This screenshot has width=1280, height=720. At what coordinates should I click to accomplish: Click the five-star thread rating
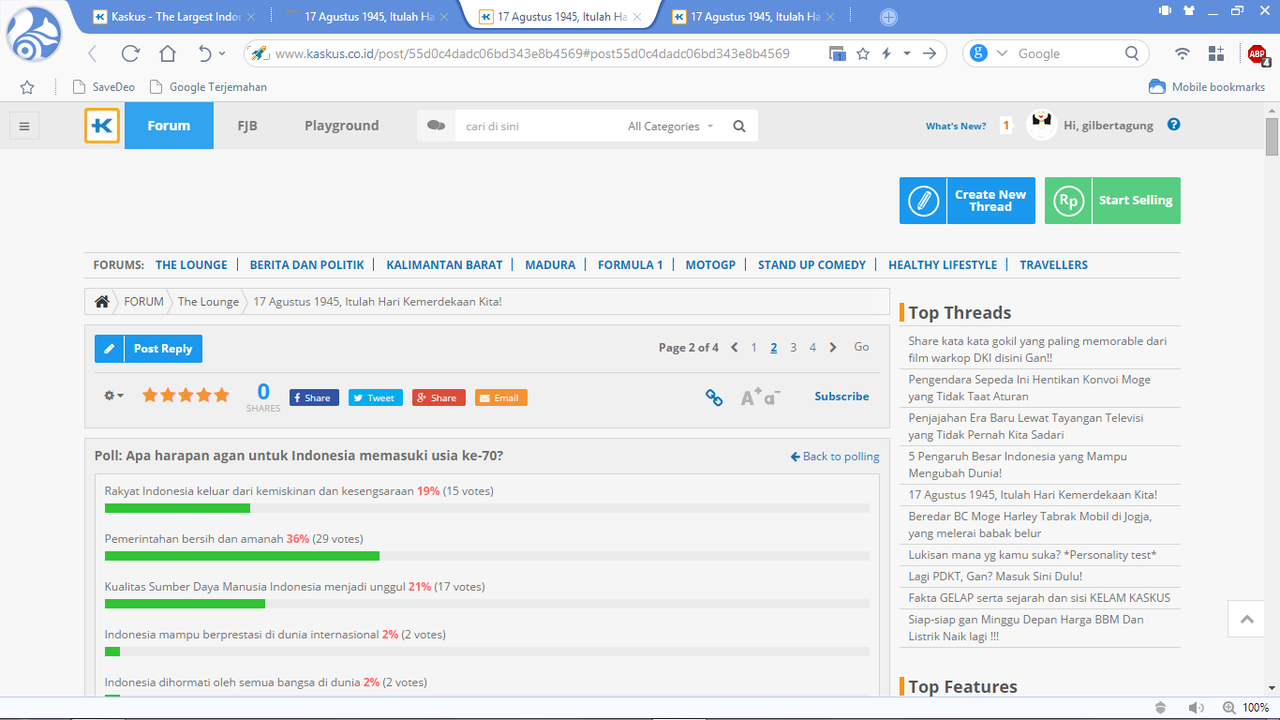[186, 395]
